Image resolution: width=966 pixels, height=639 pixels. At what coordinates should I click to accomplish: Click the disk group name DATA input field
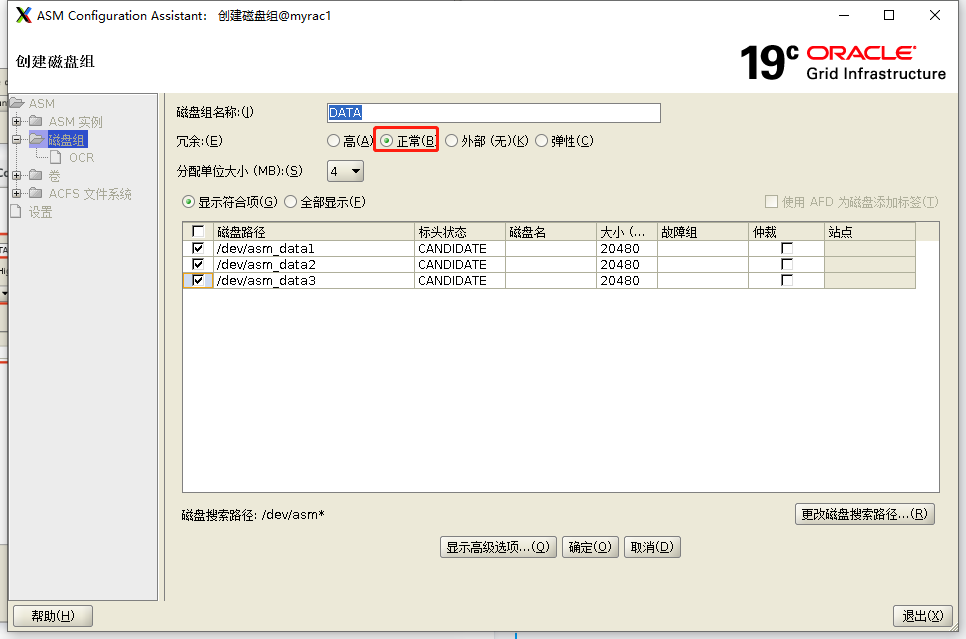point(492,112)
